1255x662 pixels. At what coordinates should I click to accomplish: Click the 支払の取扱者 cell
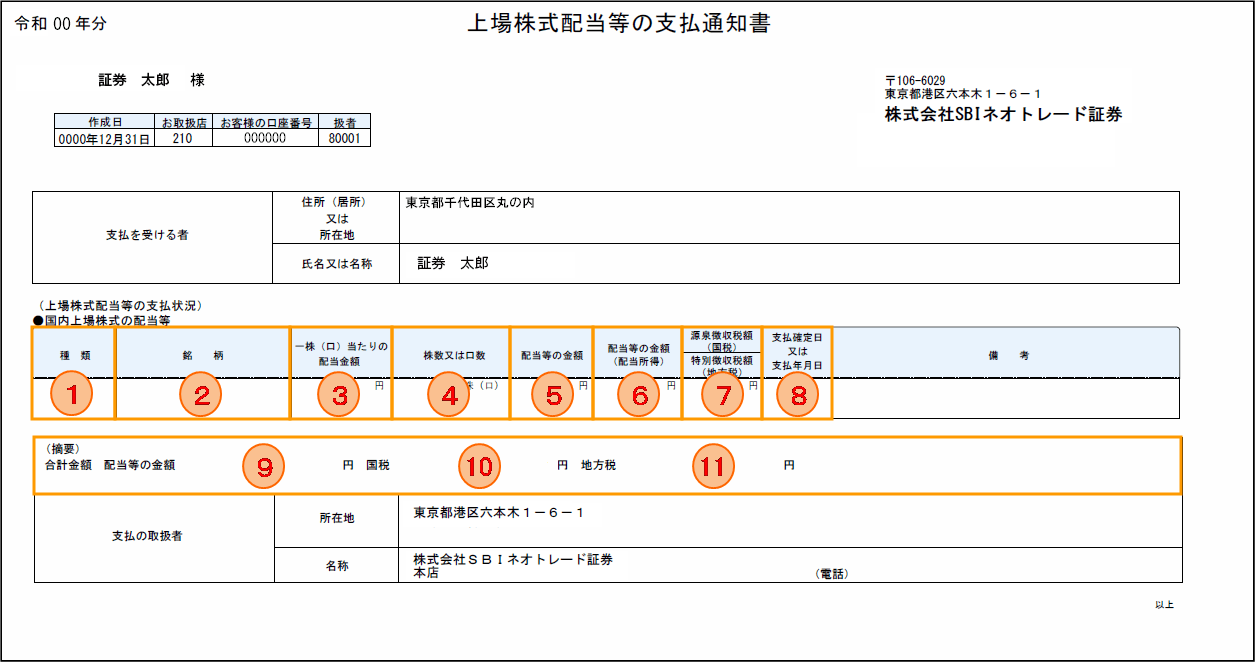pyautogui.click(x=147, y=536)
